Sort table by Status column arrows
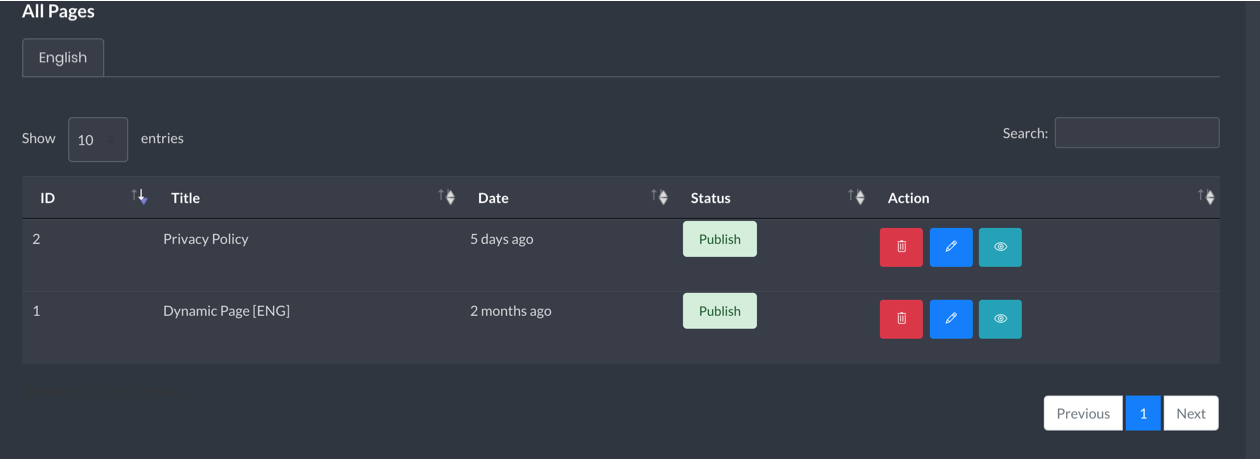Screen dimensions: 1260x459 pyautogui.click(x=857, y=197)
